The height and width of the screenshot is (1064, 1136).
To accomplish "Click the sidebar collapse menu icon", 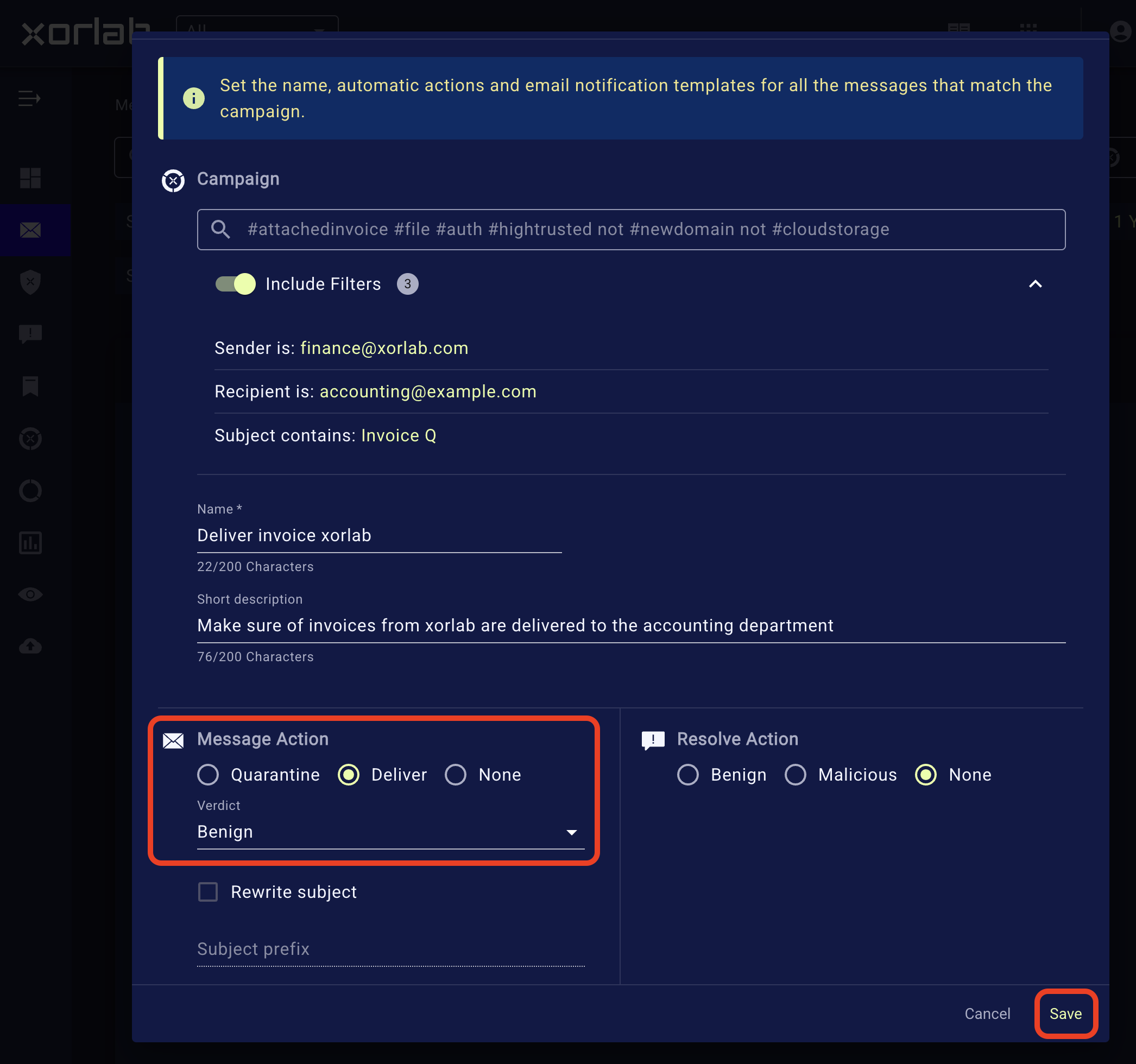I will click(x=29, y=99).
